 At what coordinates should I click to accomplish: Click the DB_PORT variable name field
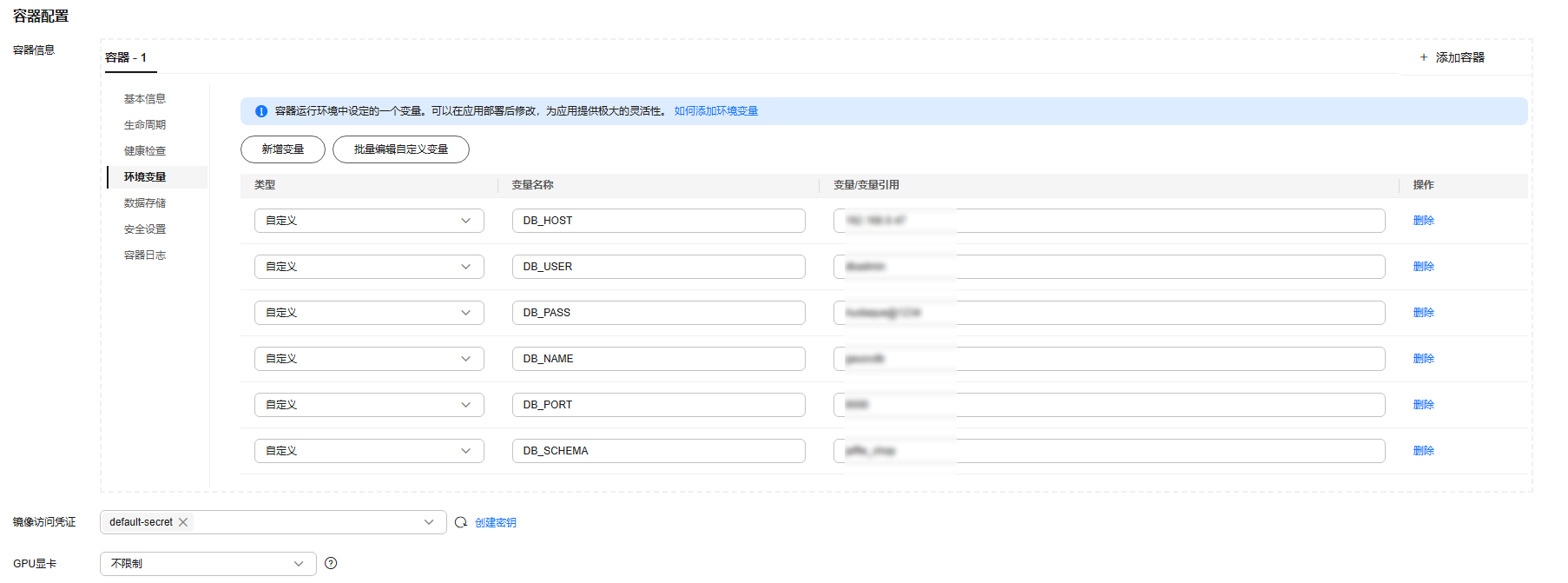point(658,405)
